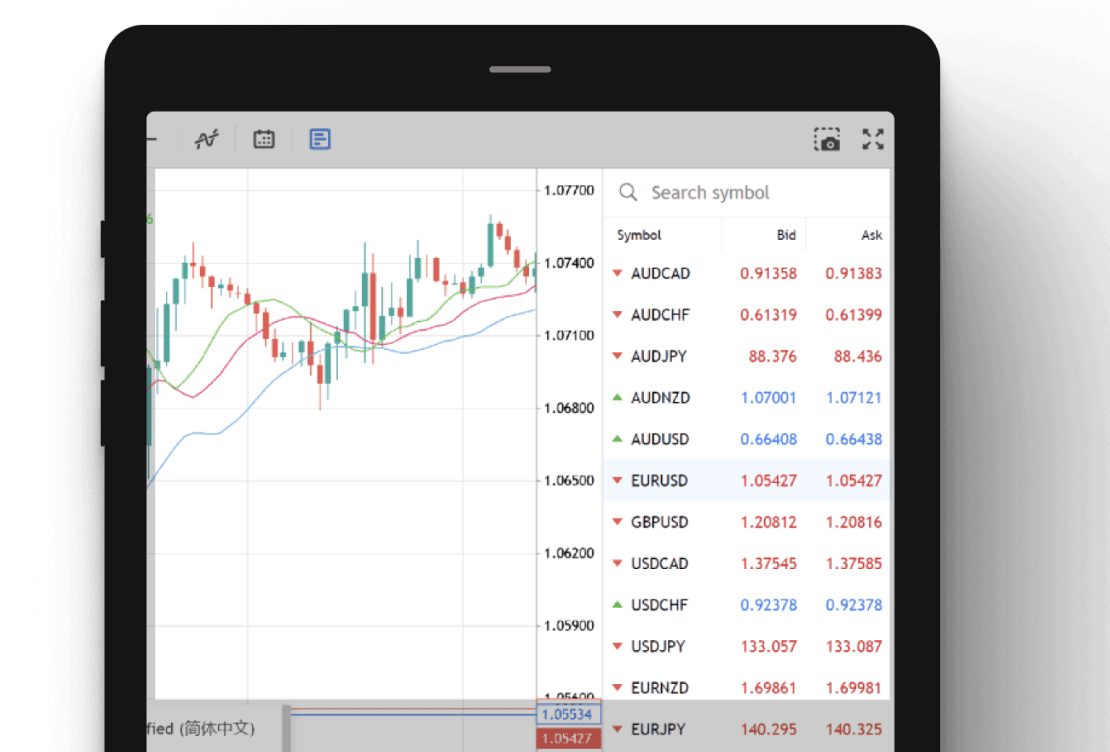
Task: Click the red down arrow beside AUDCAD
Action: 617,273
